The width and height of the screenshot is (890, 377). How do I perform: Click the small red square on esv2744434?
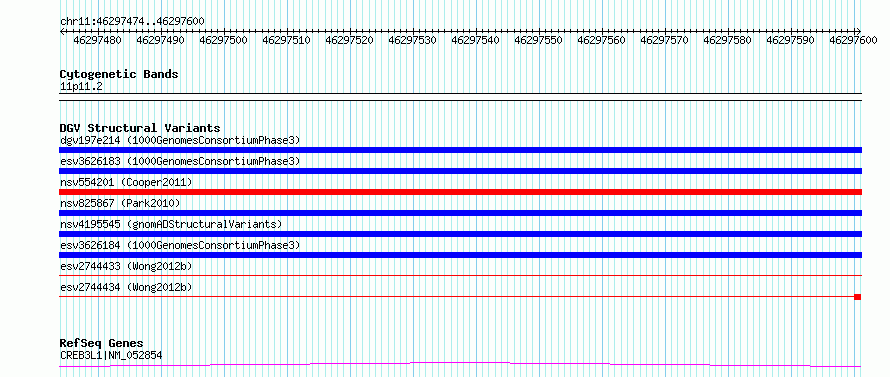[858, 297]
